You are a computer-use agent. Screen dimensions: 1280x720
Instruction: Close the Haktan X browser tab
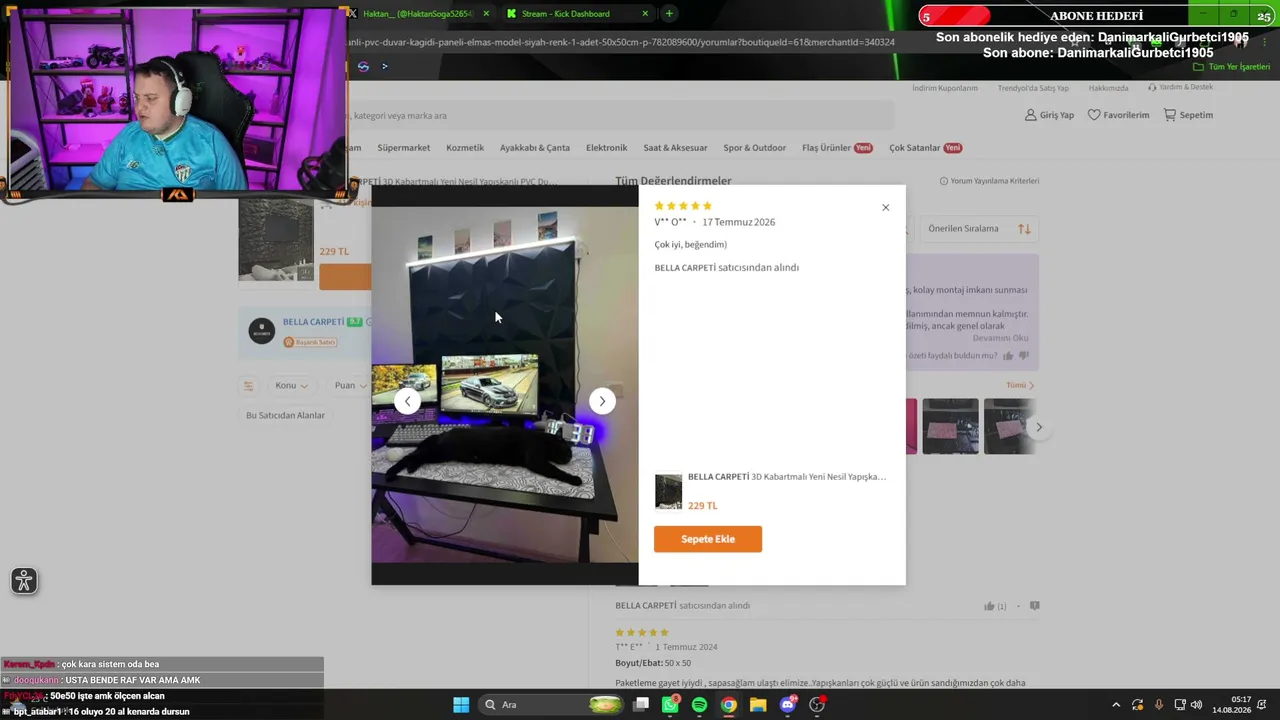point(486,14)
